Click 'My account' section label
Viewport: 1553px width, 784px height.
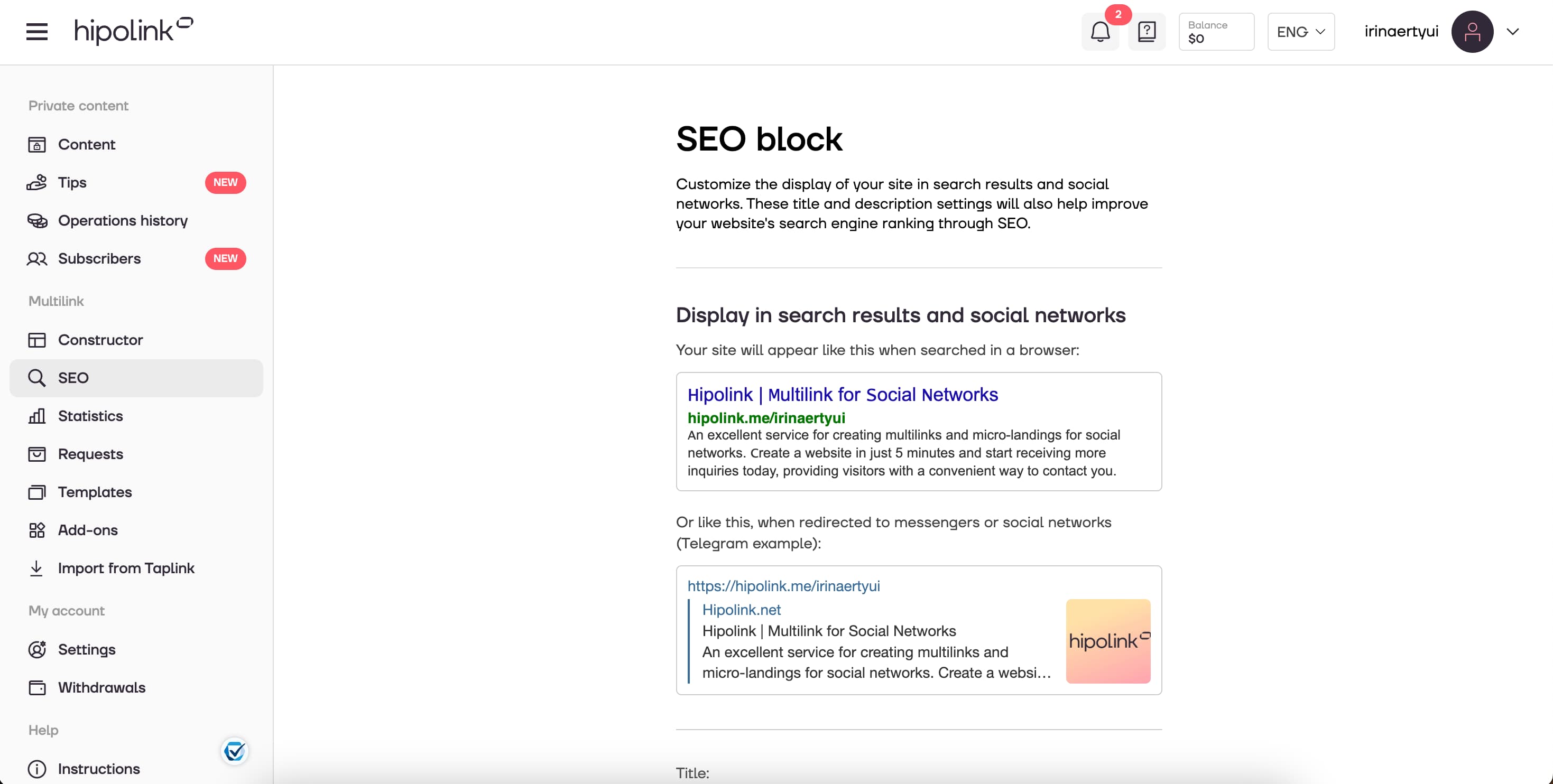click(66, 611)
